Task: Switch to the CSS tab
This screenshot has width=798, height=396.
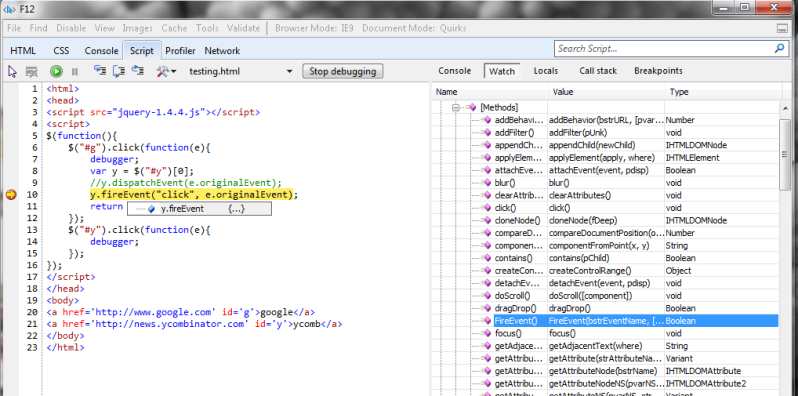Action: [x=61, y=51]
